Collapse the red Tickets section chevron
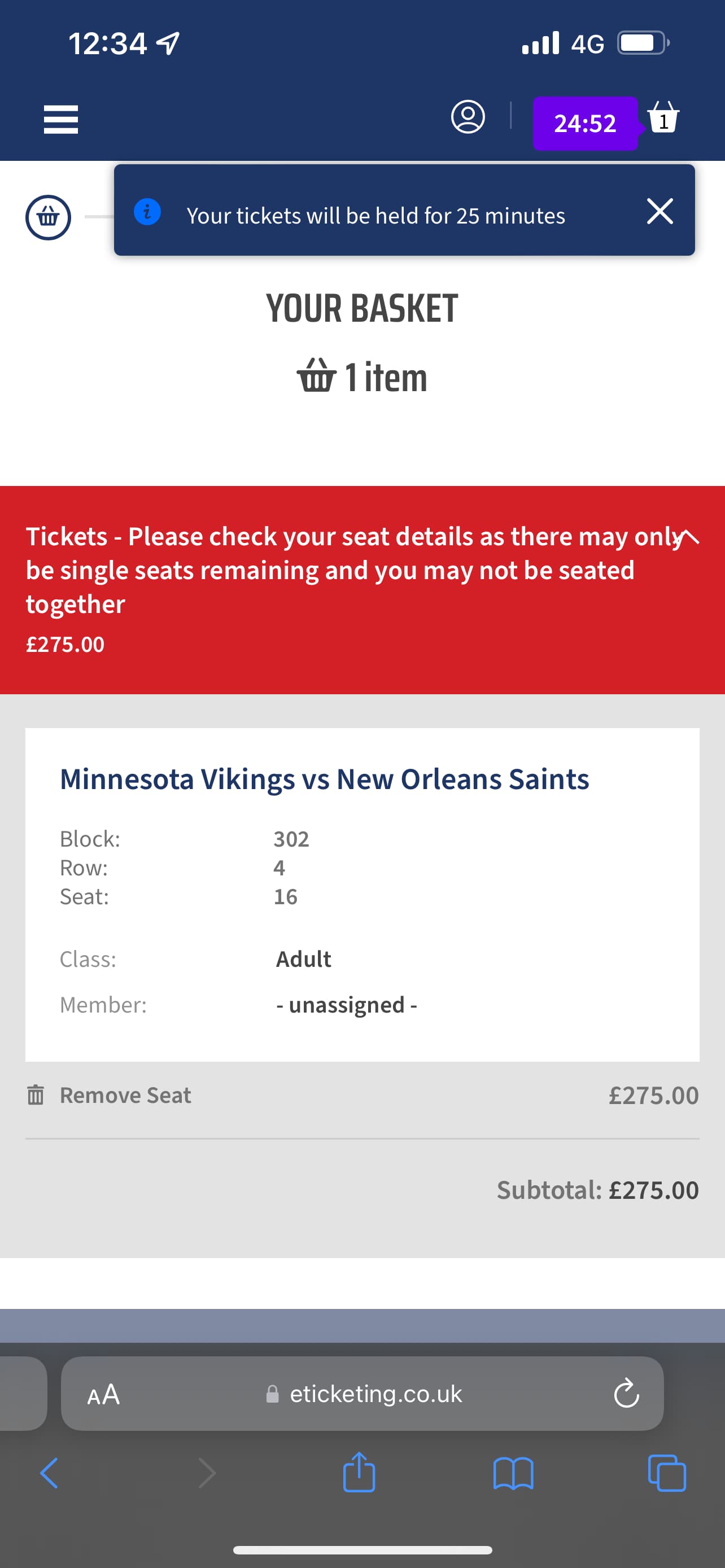Viewport: 725px width, 1568px height. click(x=689, y=537)
